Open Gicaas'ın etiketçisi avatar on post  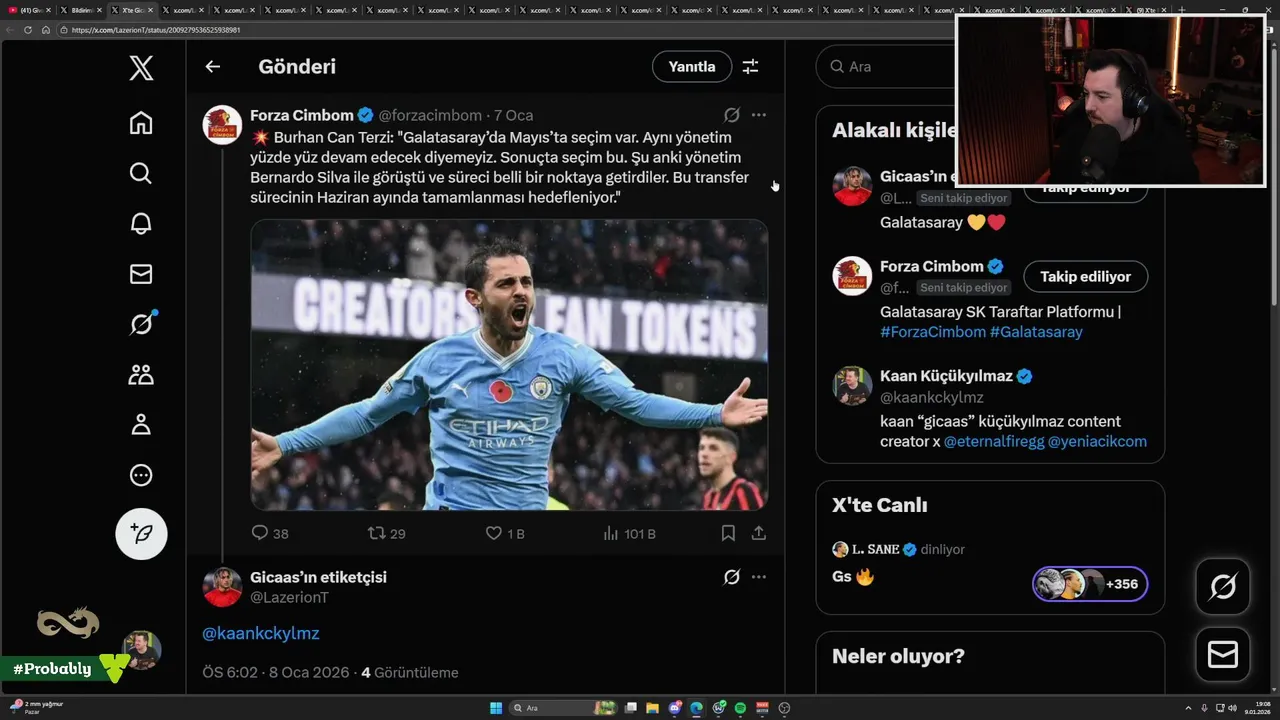click(222, 587)
